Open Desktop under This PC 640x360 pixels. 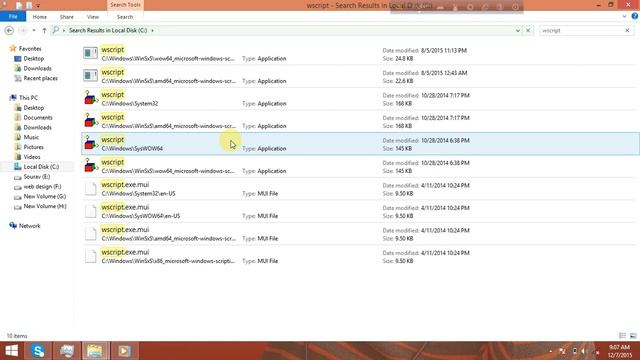[x=33, y=108]
